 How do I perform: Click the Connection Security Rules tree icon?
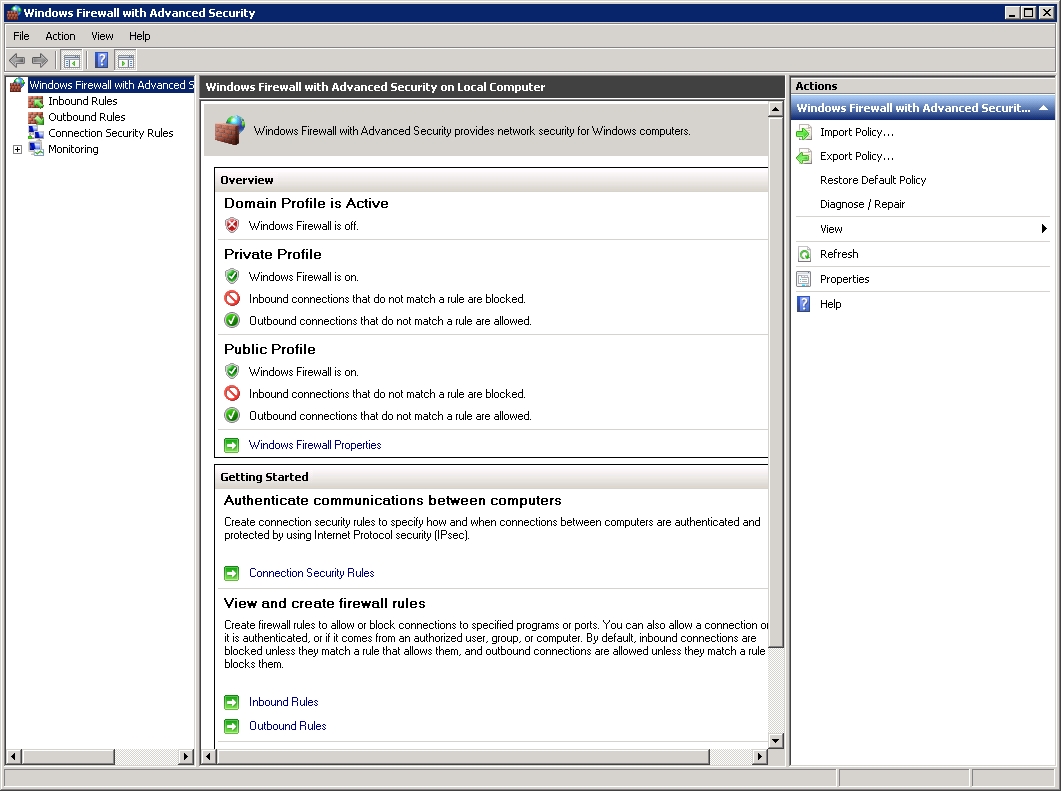(x=36, y=133)
